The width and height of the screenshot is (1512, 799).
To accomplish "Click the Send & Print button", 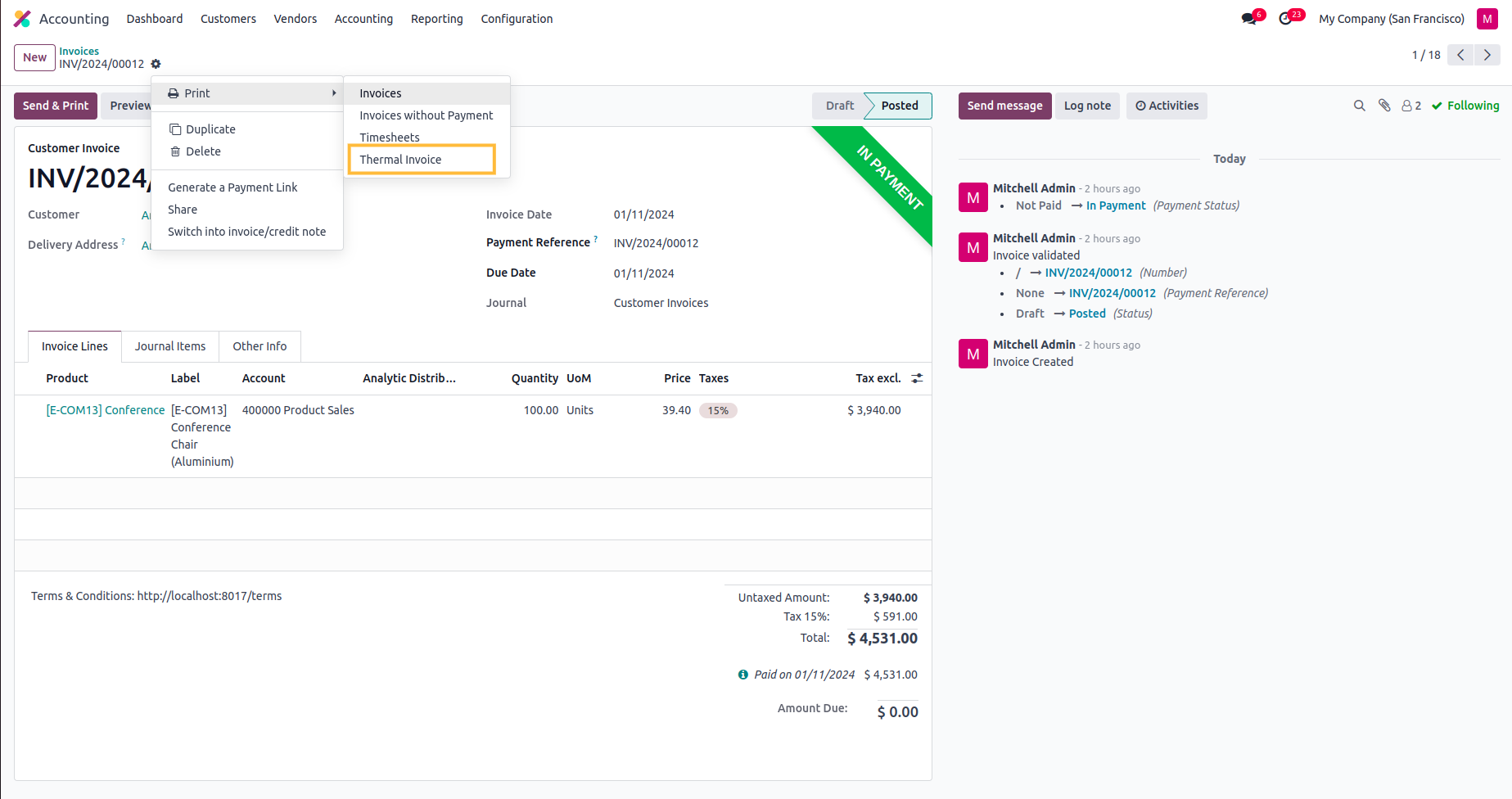I will pos(56,106).
